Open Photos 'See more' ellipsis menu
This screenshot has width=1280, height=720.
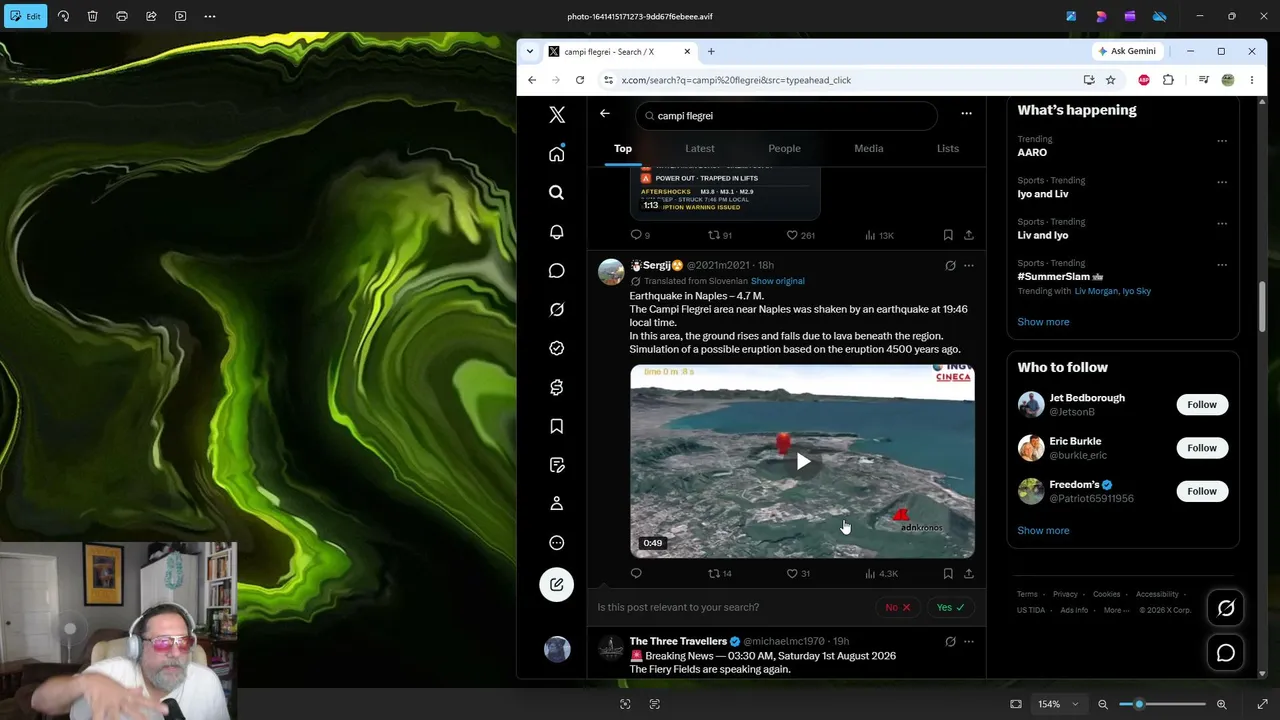click(x=210, y=16)
